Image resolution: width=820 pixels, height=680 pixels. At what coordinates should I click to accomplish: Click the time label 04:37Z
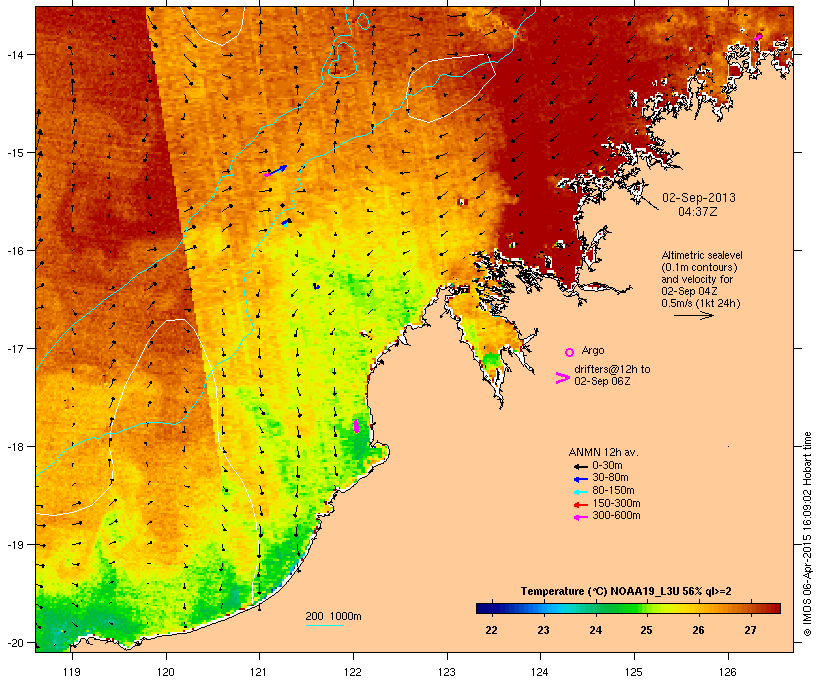point(698,212)
